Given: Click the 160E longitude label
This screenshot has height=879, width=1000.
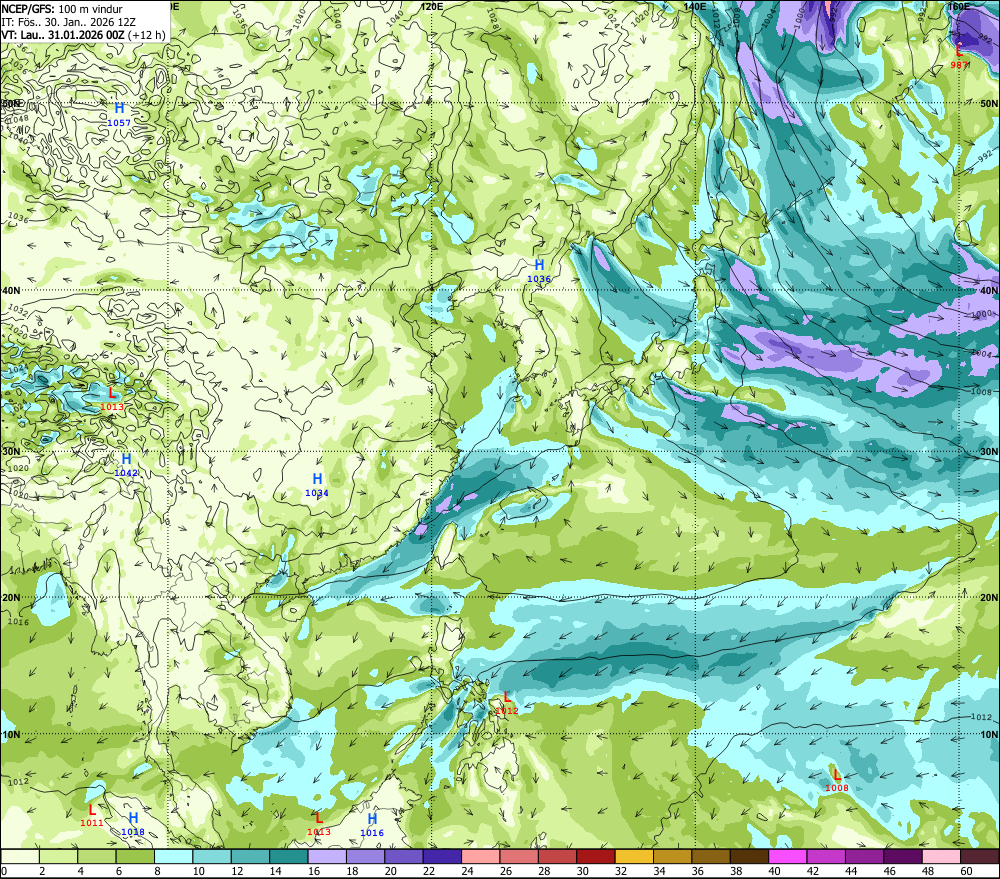Looking at the screenshot, I should coord(959,6).
